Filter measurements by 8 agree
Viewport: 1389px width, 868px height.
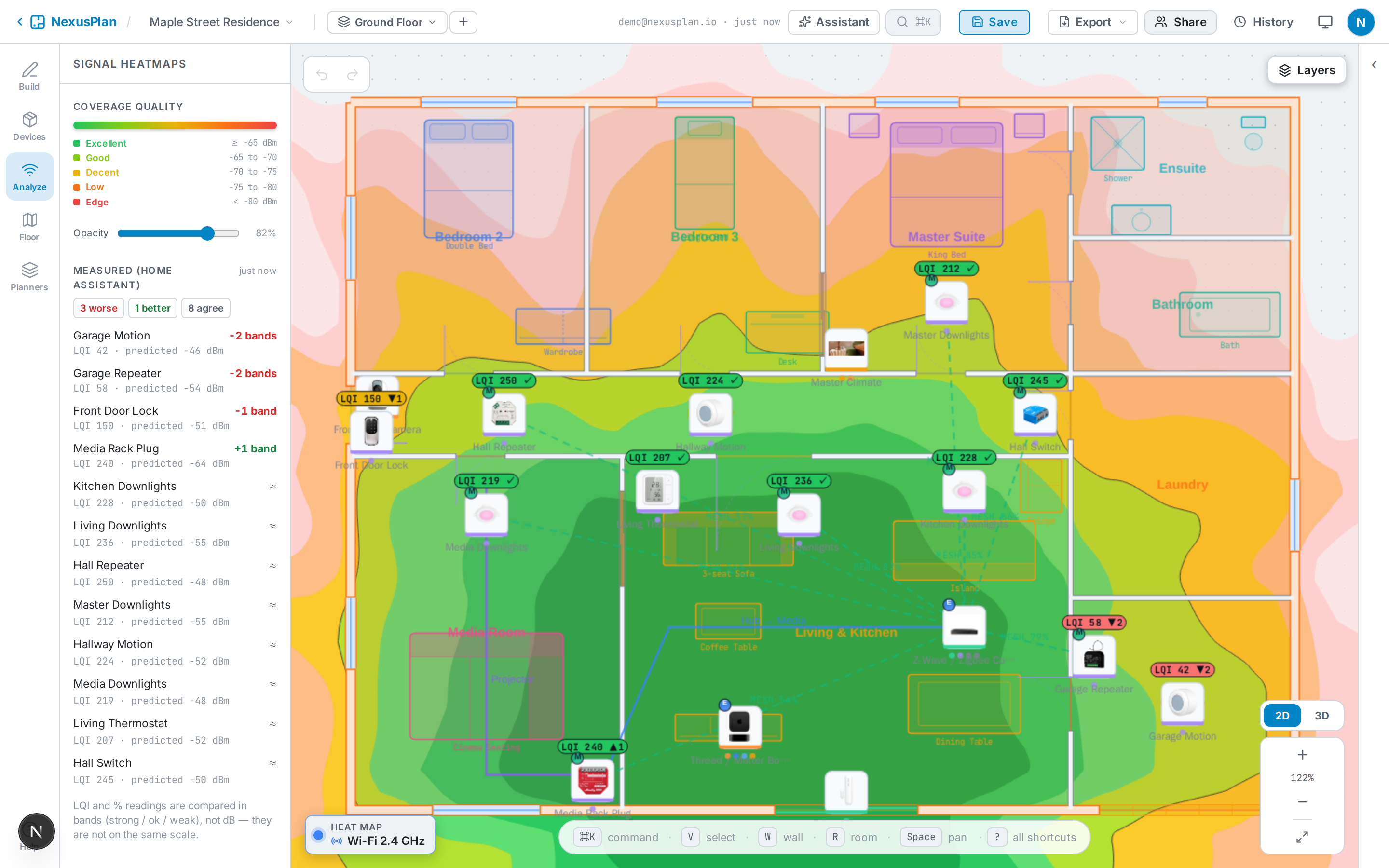click(x=206, y=308)
